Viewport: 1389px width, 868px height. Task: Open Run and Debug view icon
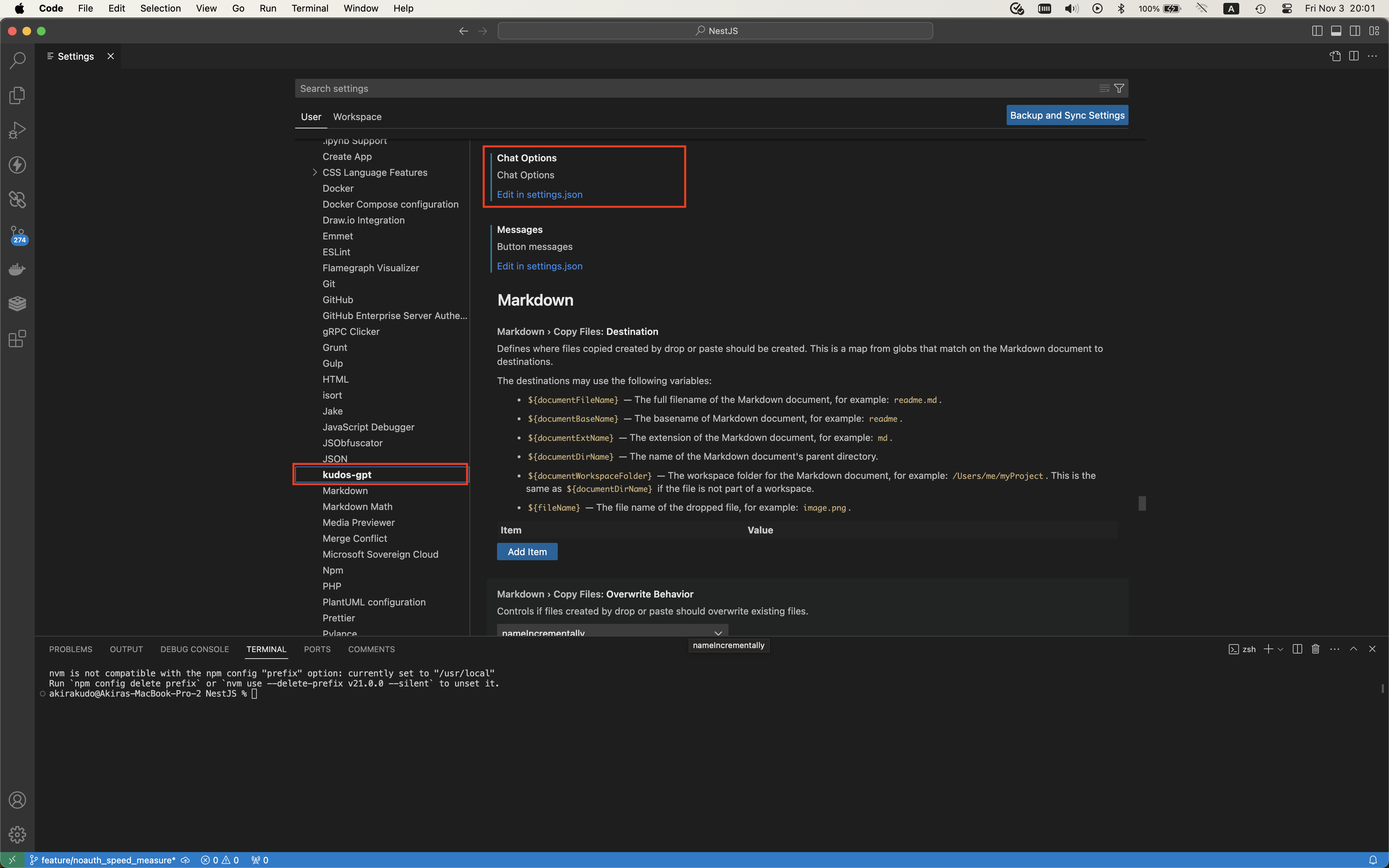click(17, 130)
